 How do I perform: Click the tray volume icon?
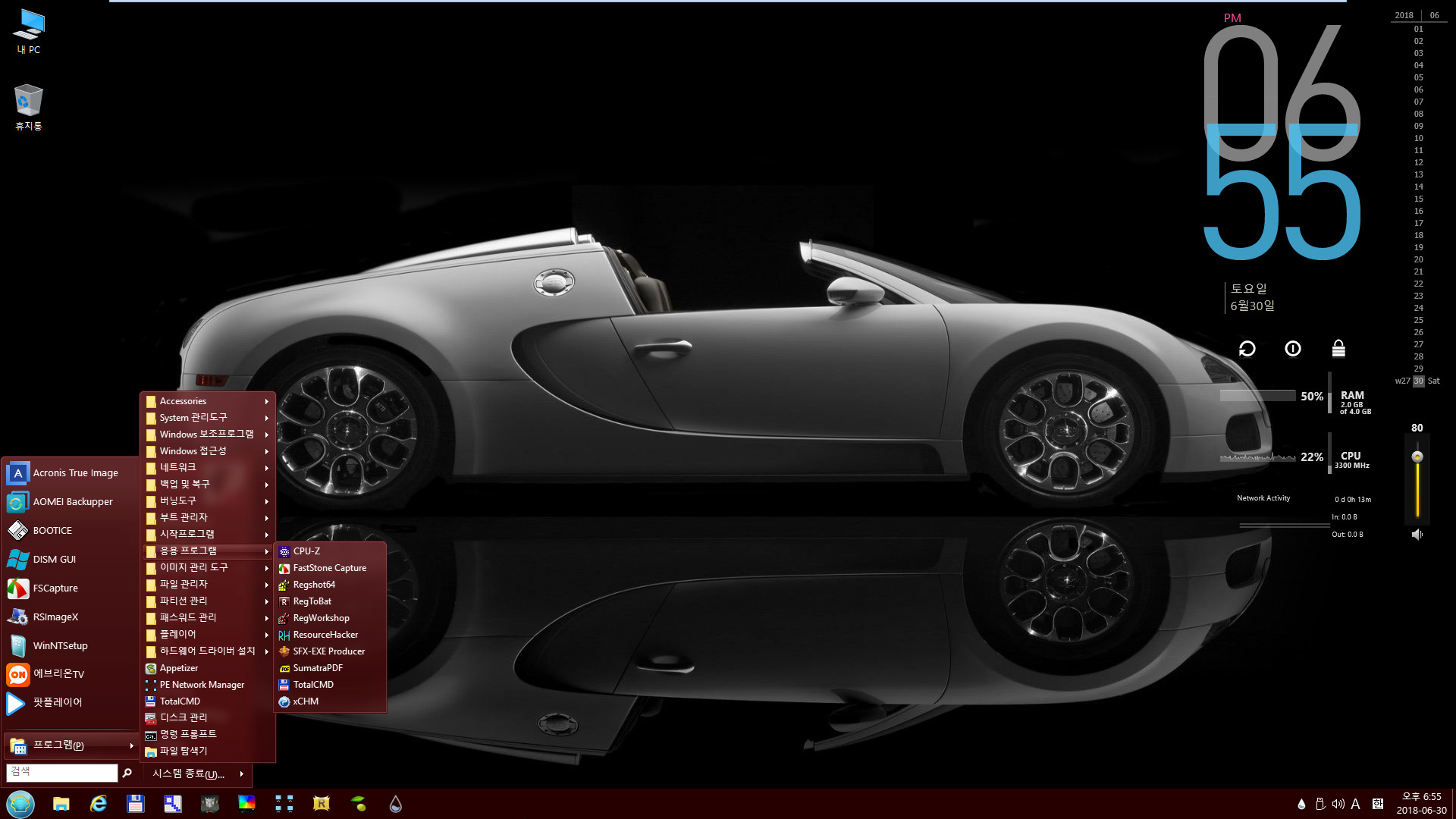click(x=1338, y=804)
